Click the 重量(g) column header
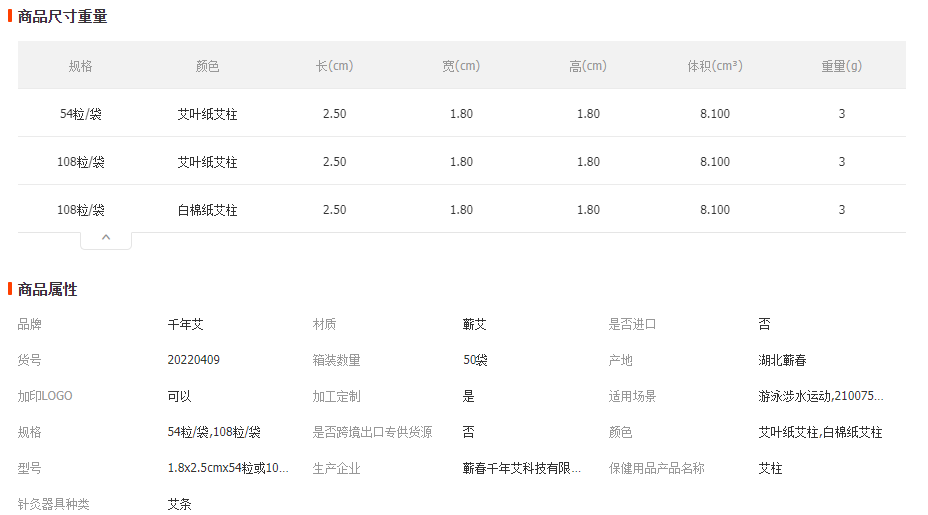 842,66
